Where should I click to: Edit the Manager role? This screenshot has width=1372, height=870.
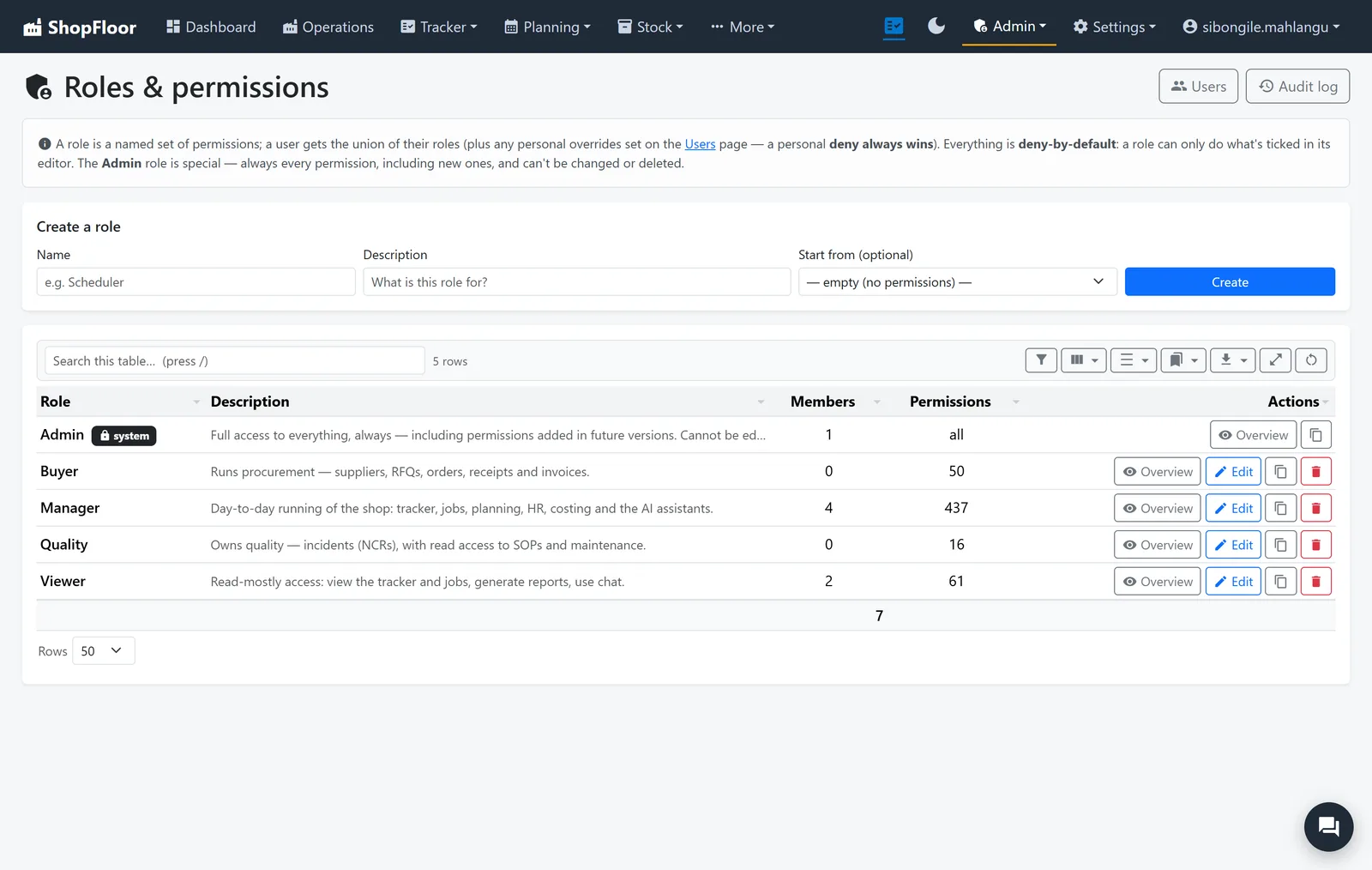coord(1233,508)
